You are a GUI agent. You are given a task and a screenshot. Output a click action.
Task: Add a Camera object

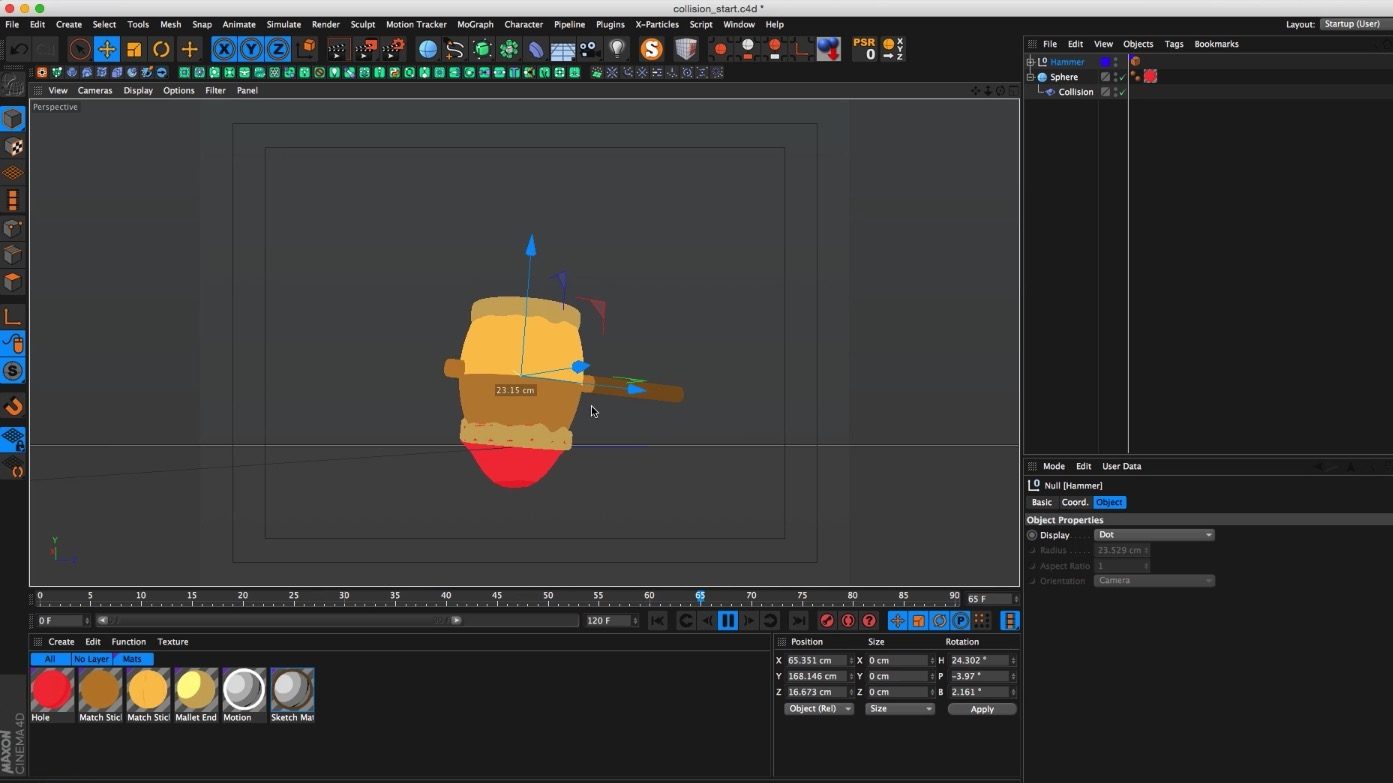tap(590, 49)
